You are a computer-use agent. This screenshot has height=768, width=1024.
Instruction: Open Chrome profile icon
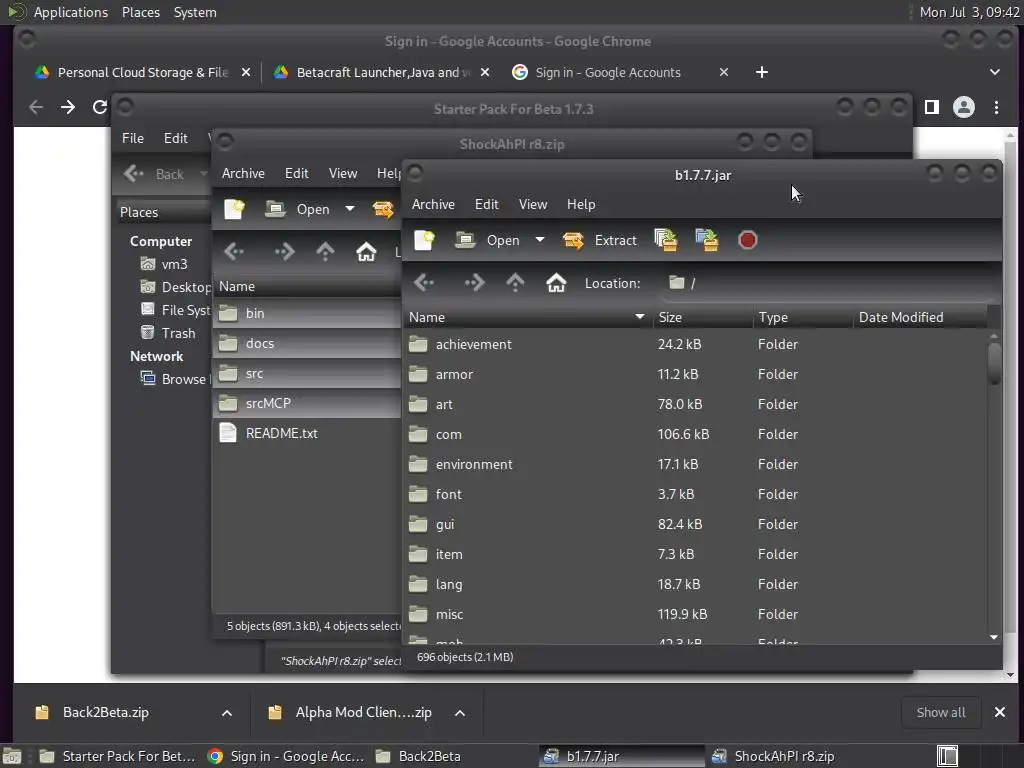click(x=964, y=107)
